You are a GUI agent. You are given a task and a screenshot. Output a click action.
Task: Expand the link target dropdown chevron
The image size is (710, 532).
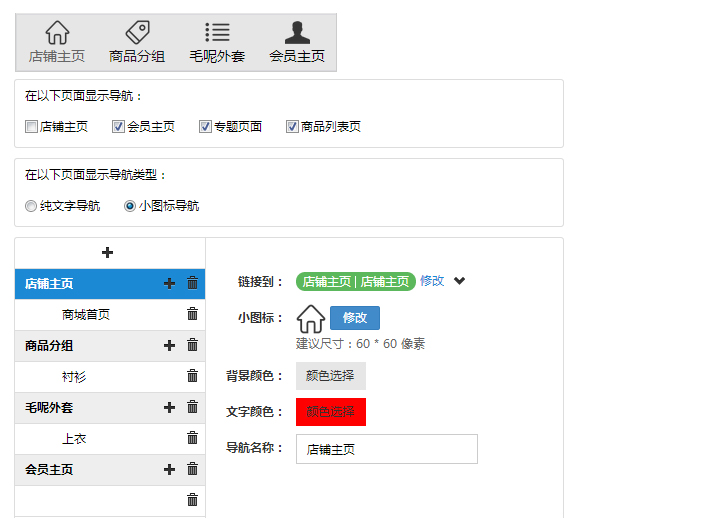point(459,281)
